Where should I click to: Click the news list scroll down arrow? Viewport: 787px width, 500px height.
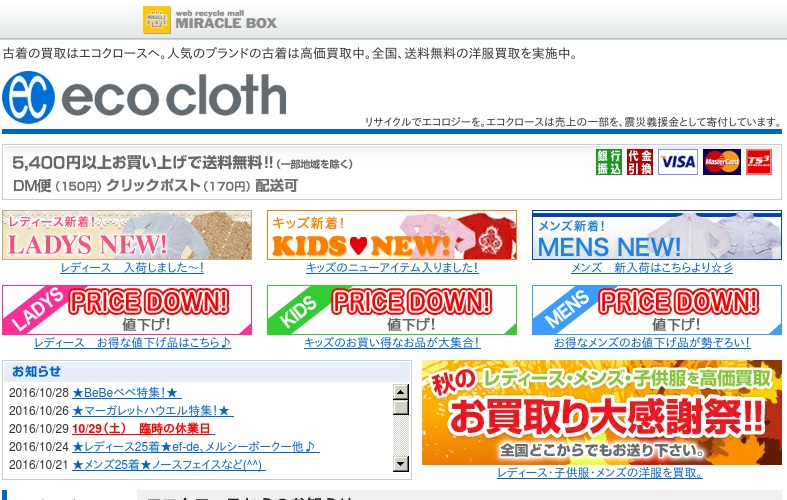[401, 464]
